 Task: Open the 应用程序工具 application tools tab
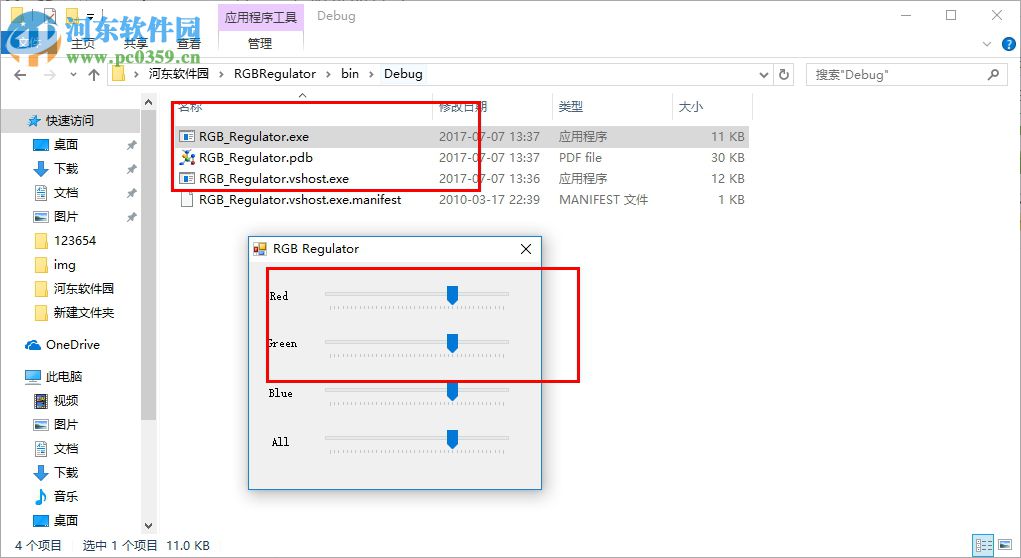[x=260, y=17]
